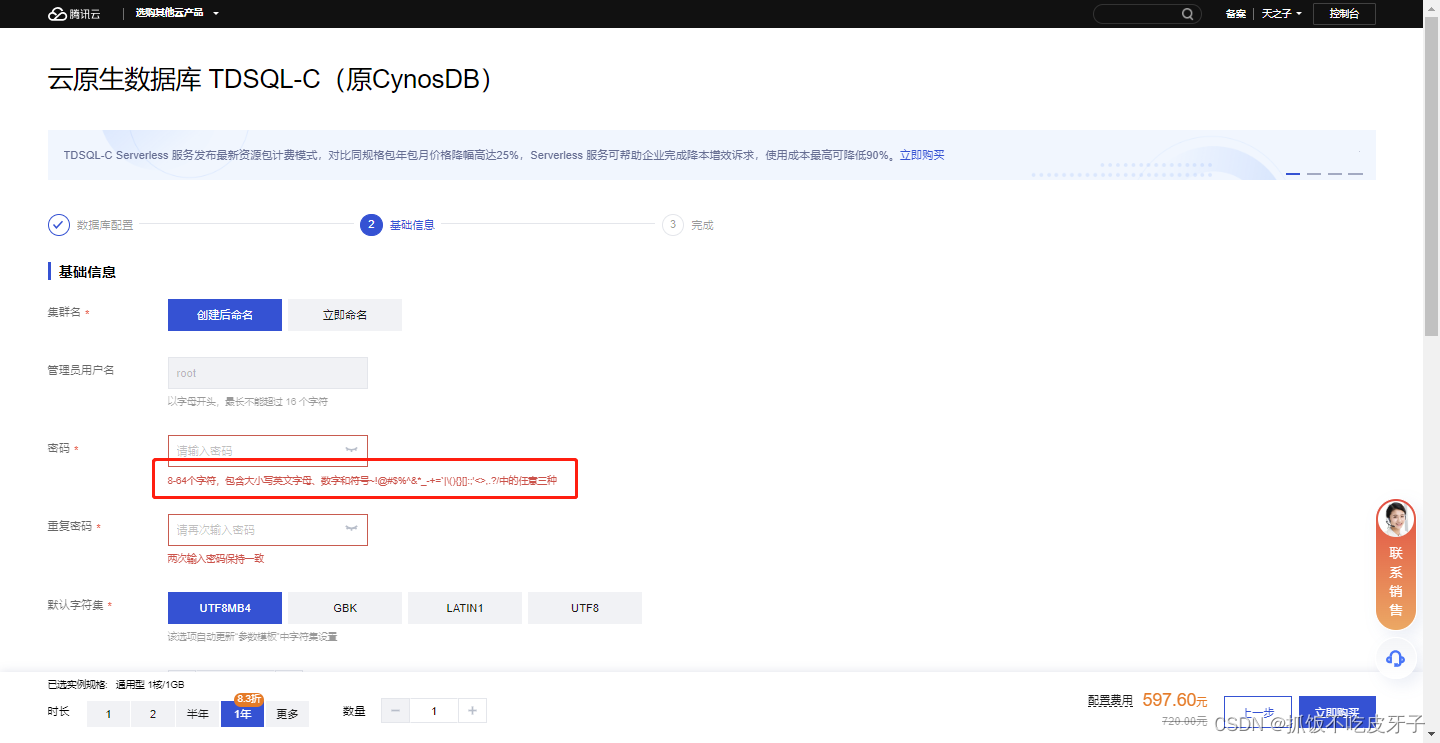This screenshot has height=743, width=1440.
Task: Toggle password visibility eye in the password field
Action: click(x=352, y=451)
